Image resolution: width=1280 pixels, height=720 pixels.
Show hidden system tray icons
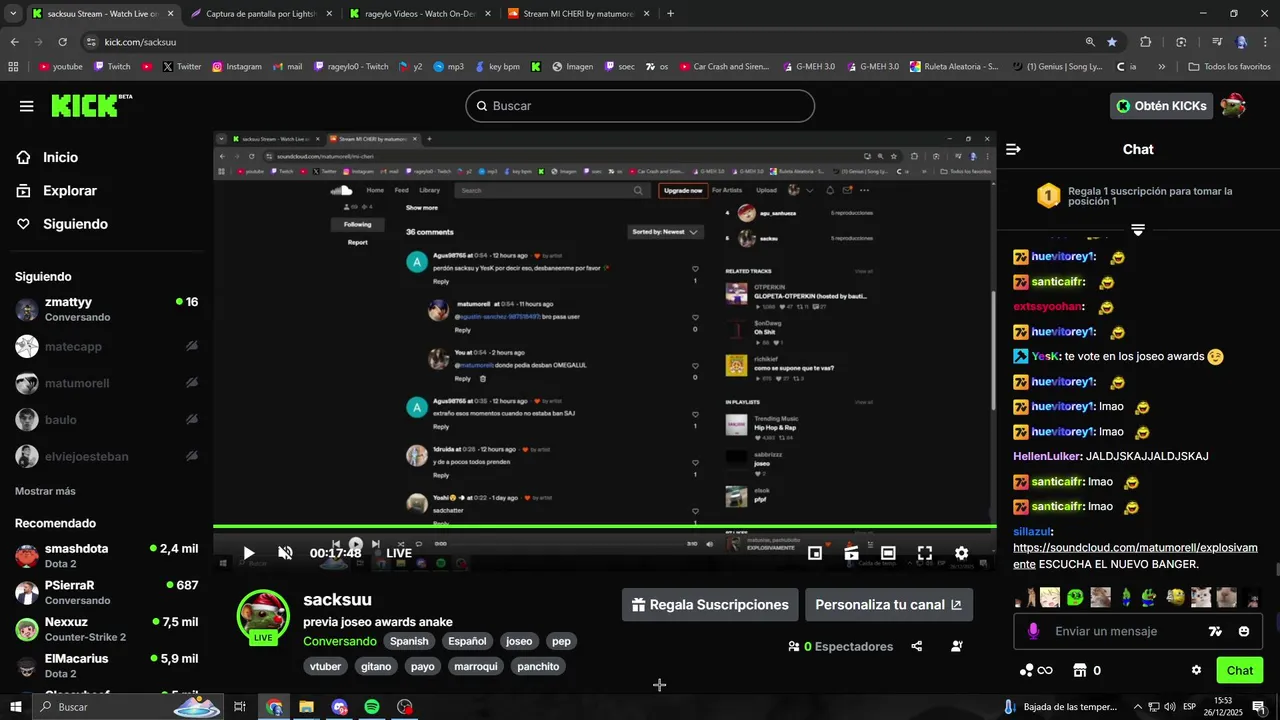(x=1138, y=707)
